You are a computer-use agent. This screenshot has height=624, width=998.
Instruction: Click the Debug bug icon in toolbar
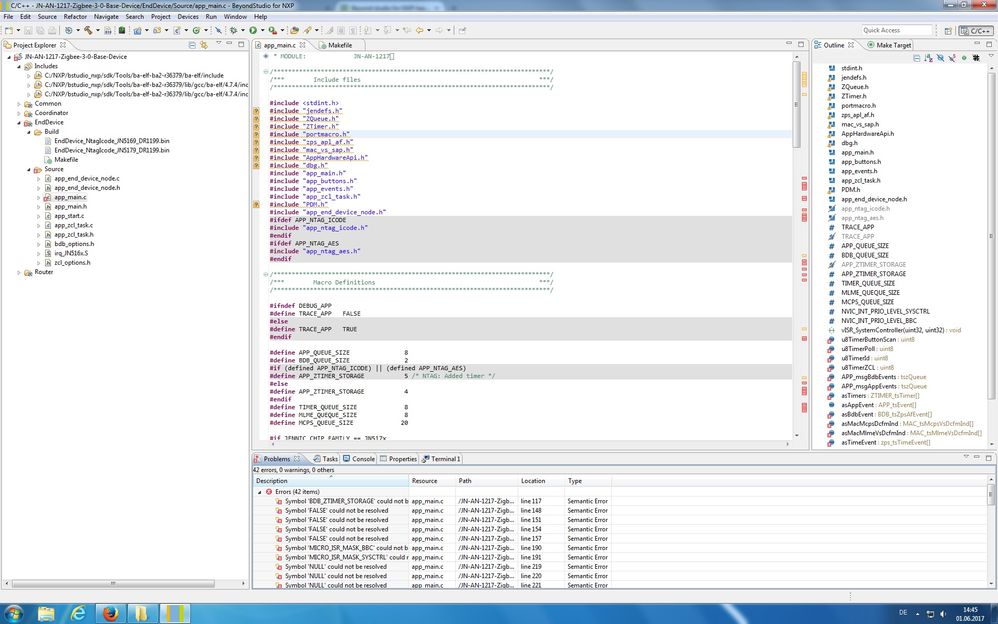tap(233, 31)
